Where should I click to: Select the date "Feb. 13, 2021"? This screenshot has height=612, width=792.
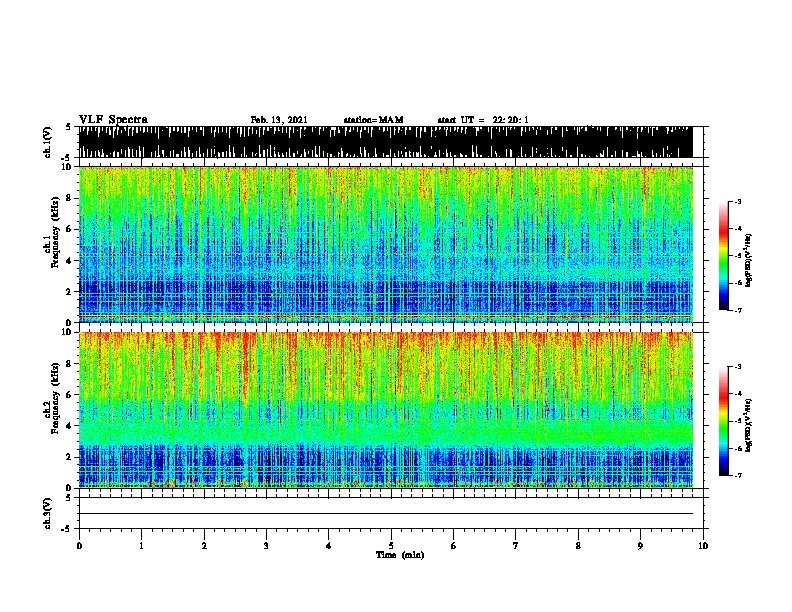pyautogui.click(x=279, y=120)
